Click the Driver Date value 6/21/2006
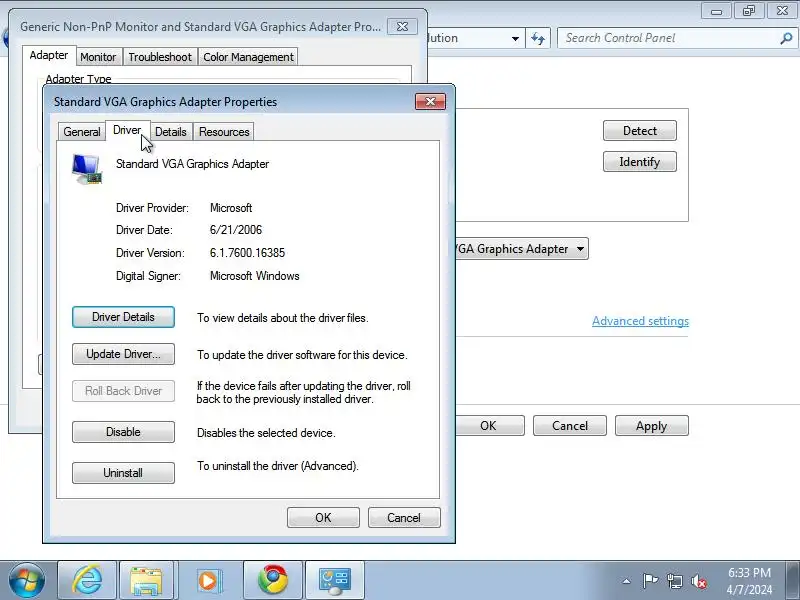Screen dimensions: 800x600 tap(236, 230)
